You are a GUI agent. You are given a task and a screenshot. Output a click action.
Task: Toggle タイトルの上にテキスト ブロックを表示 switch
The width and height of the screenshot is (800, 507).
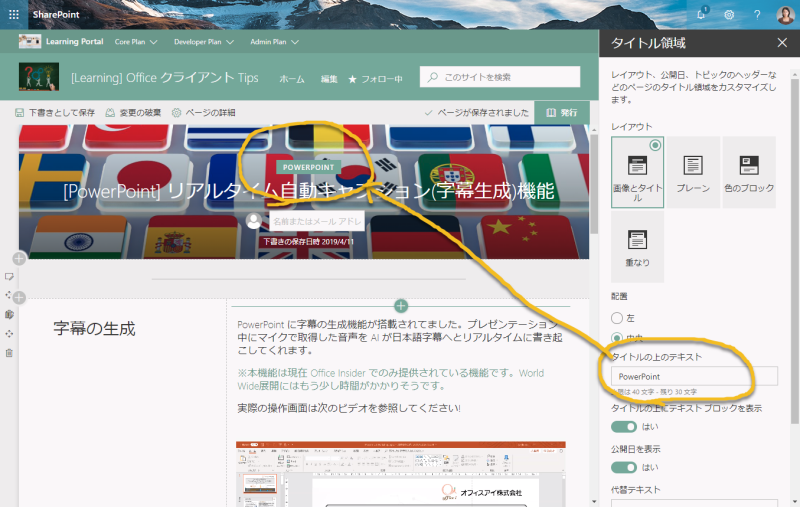624,426
